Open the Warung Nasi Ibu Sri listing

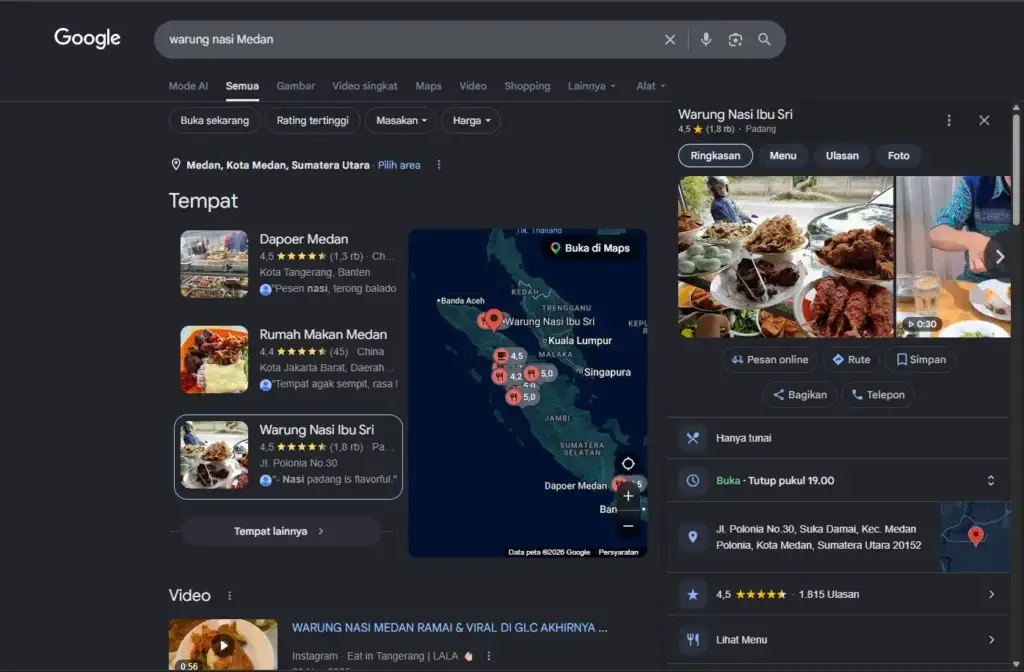tap(288, 456)
